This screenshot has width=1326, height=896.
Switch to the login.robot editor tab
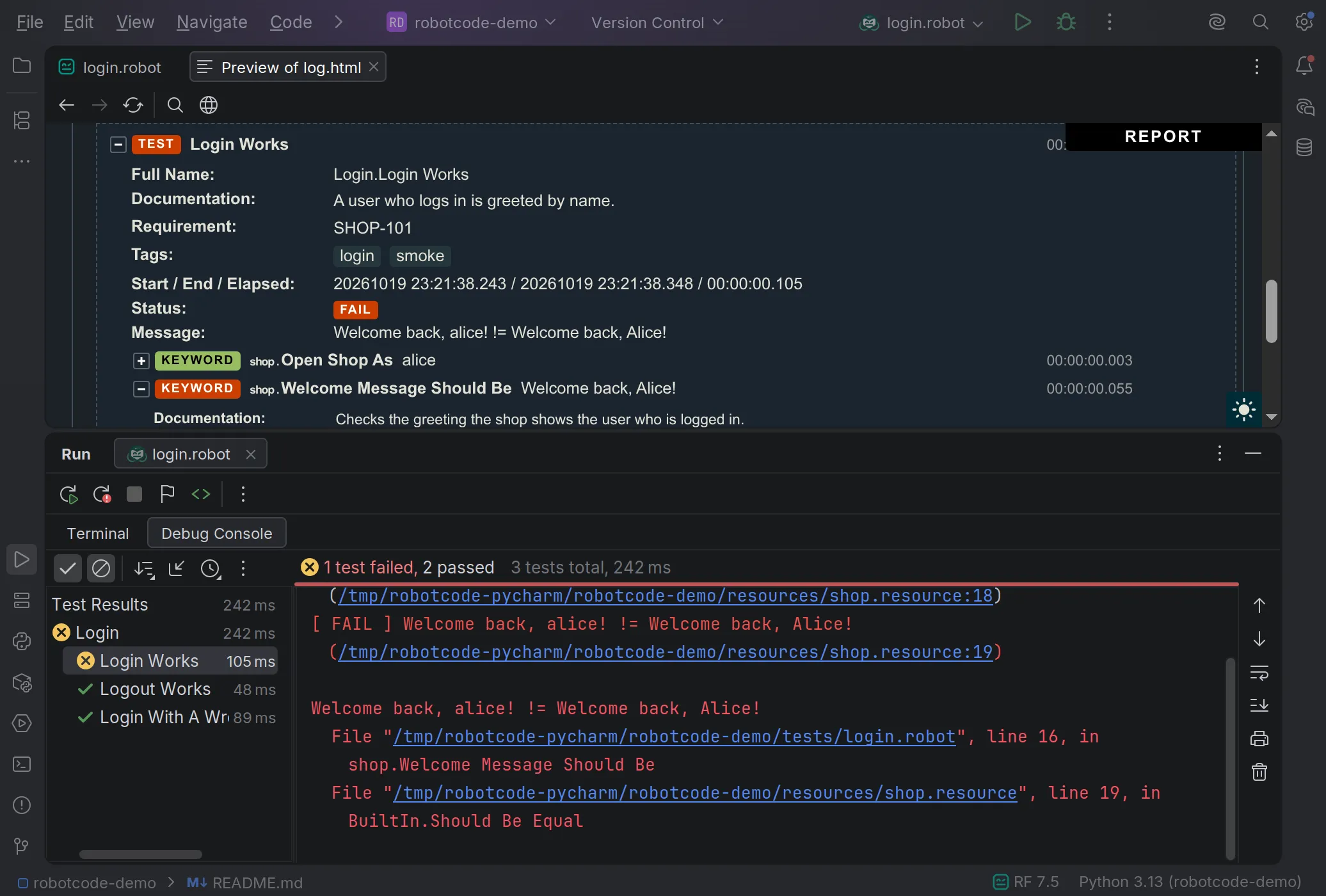(x=110, y=67)
